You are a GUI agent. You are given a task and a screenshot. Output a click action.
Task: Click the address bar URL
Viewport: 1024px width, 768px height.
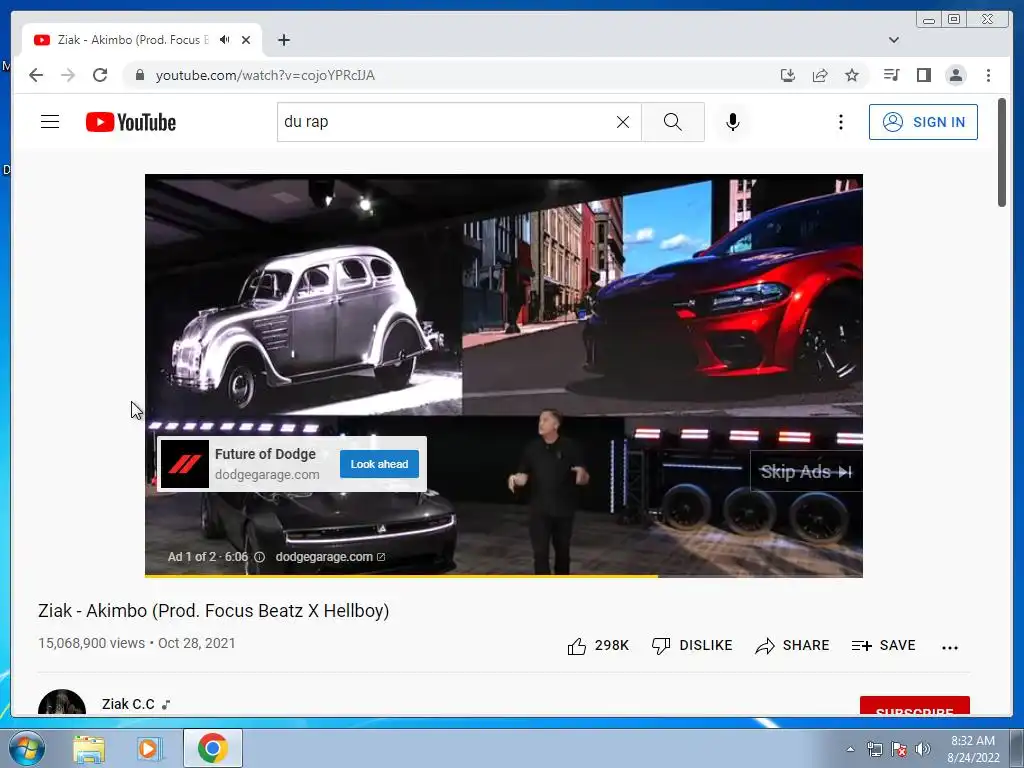265,75
